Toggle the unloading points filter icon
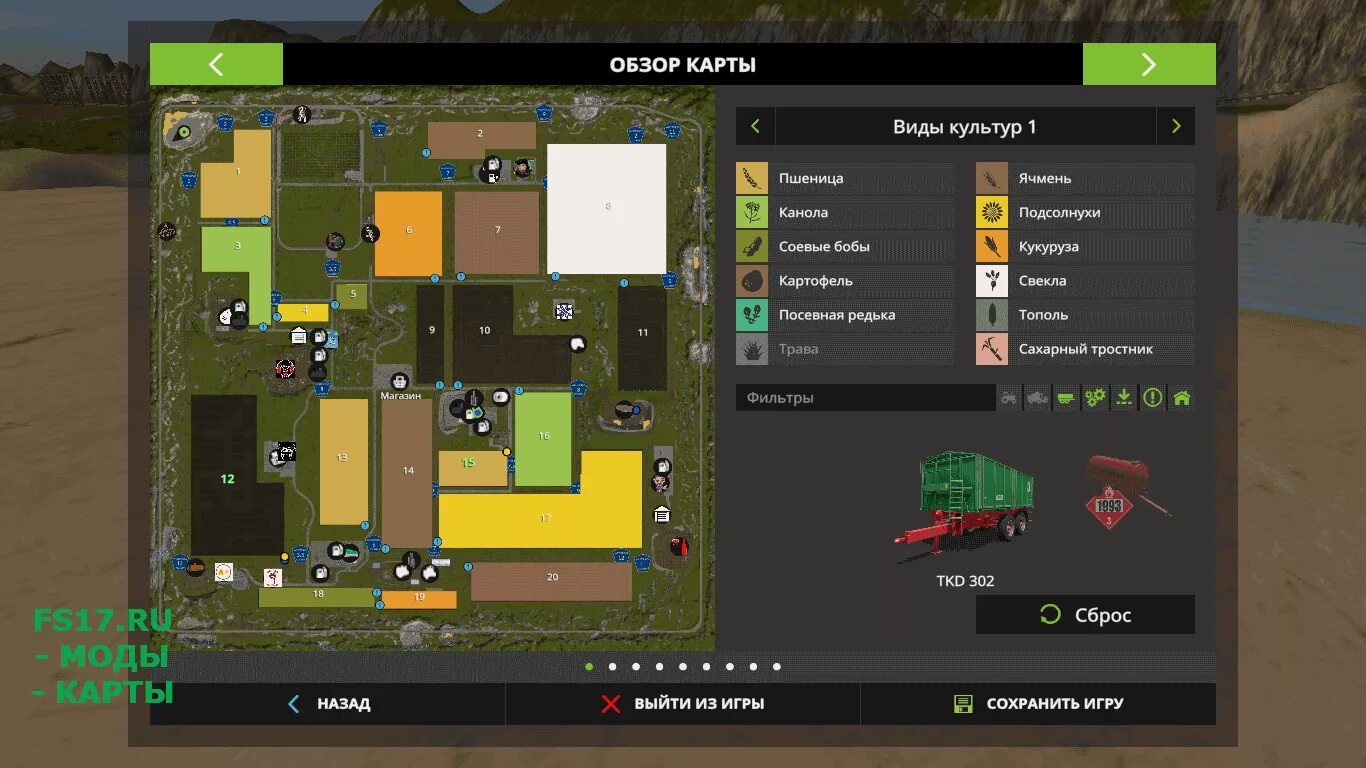This screenshot has width=1366, height=768. coord(1124,398)
